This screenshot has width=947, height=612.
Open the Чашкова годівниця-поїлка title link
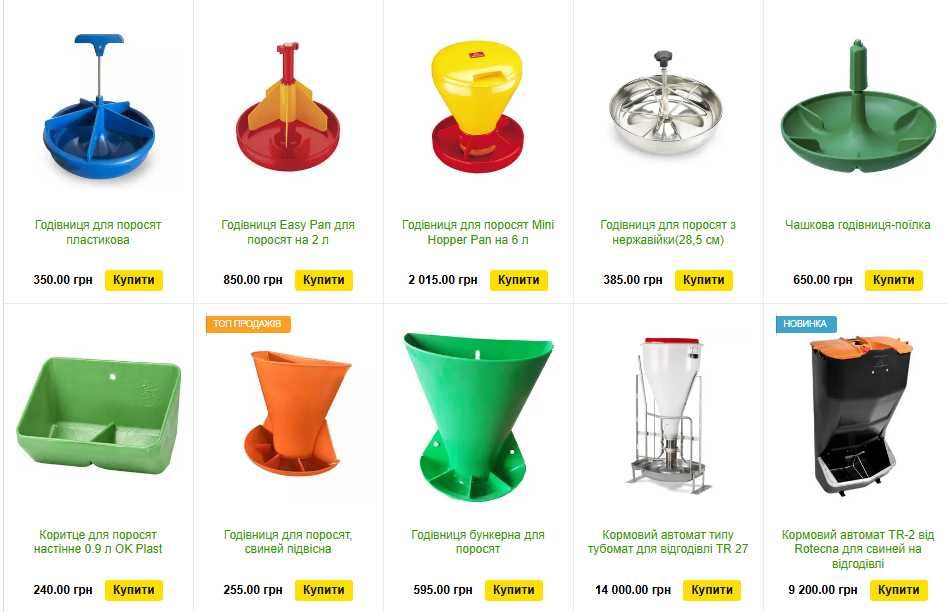coord(858,225)
